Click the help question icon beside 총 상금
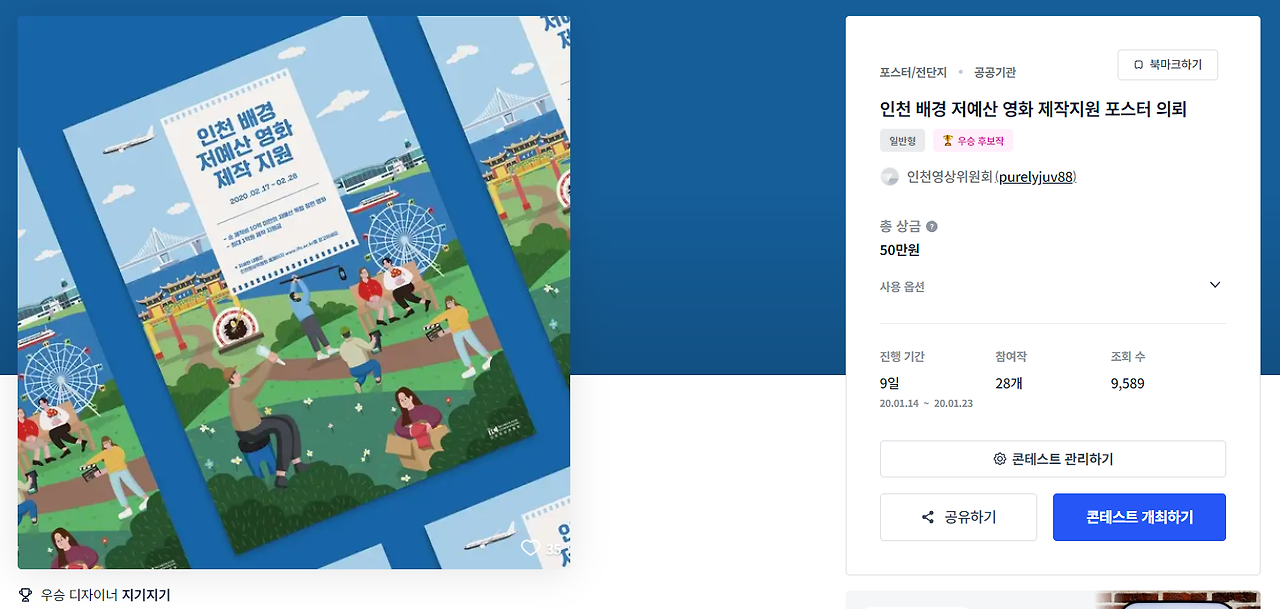 tap(932, 227)
